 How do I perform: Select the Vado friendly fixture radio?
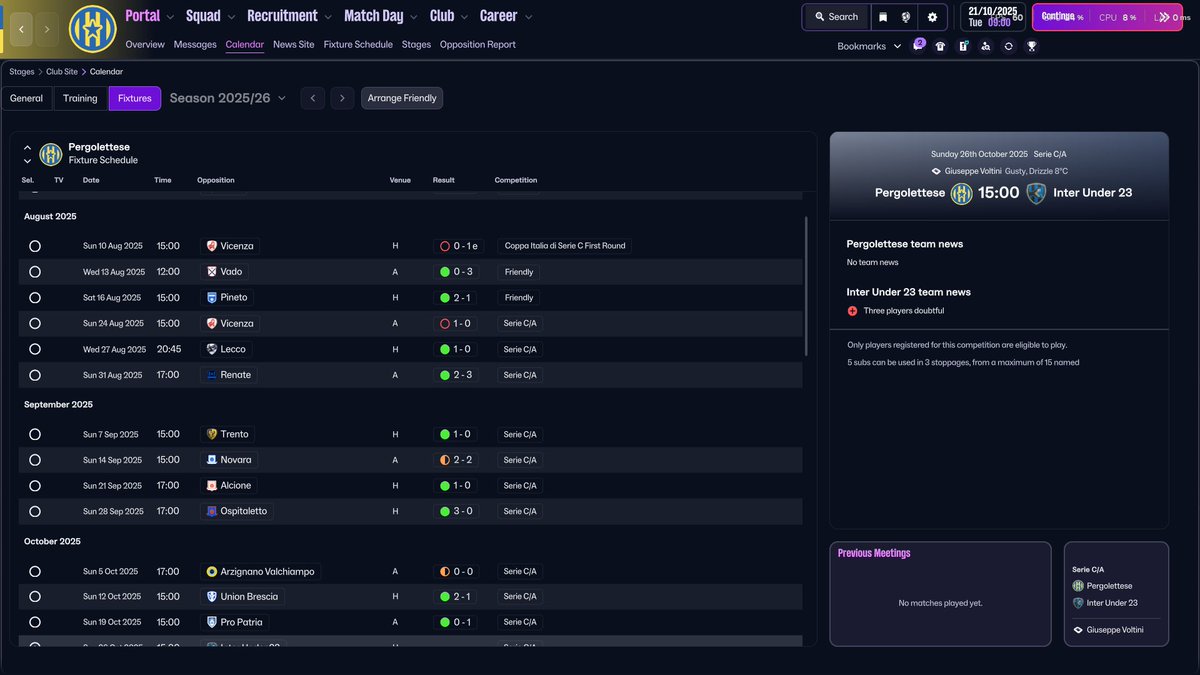coord(35,272)
